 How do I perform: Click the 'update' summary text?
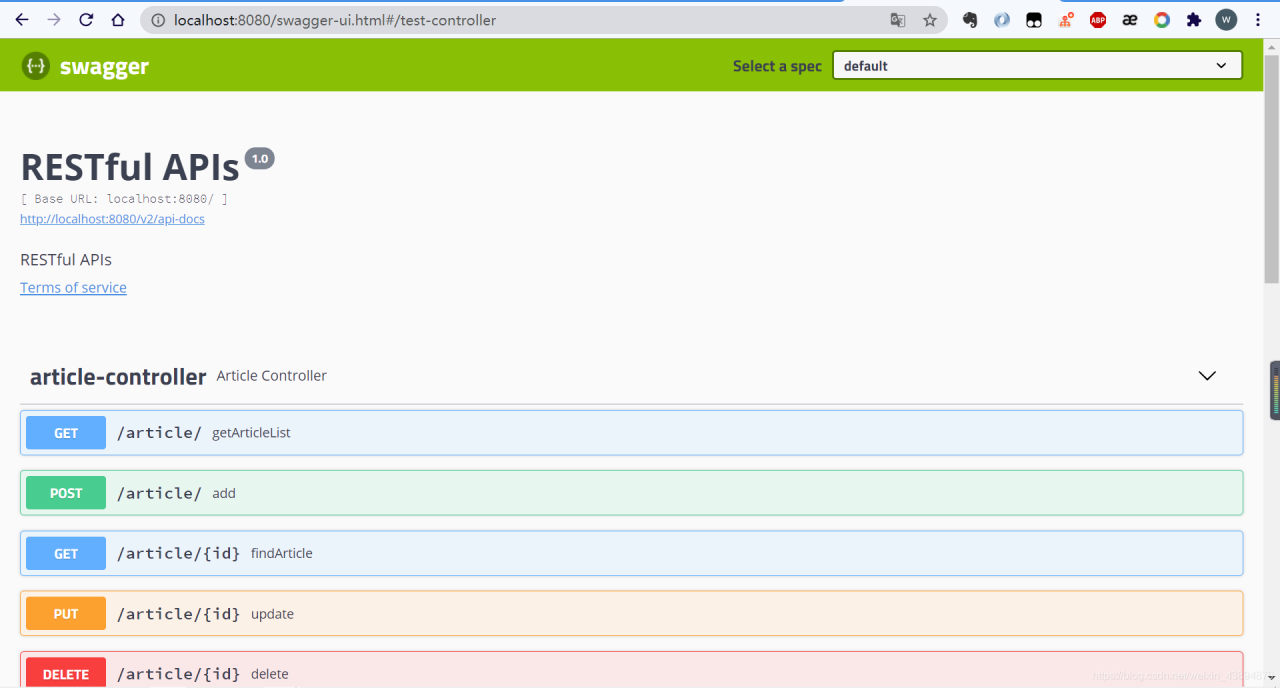[x=272, y=614]
